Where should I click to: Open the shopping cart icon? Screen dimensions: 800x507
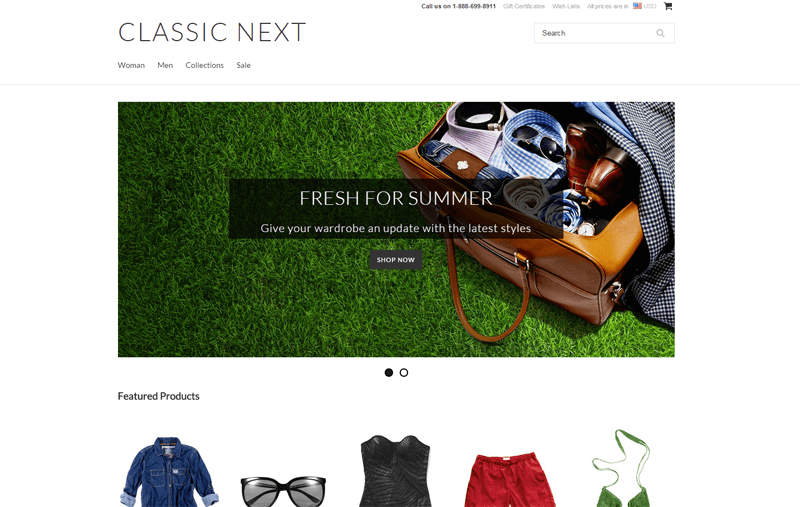[x=668, y=6]
